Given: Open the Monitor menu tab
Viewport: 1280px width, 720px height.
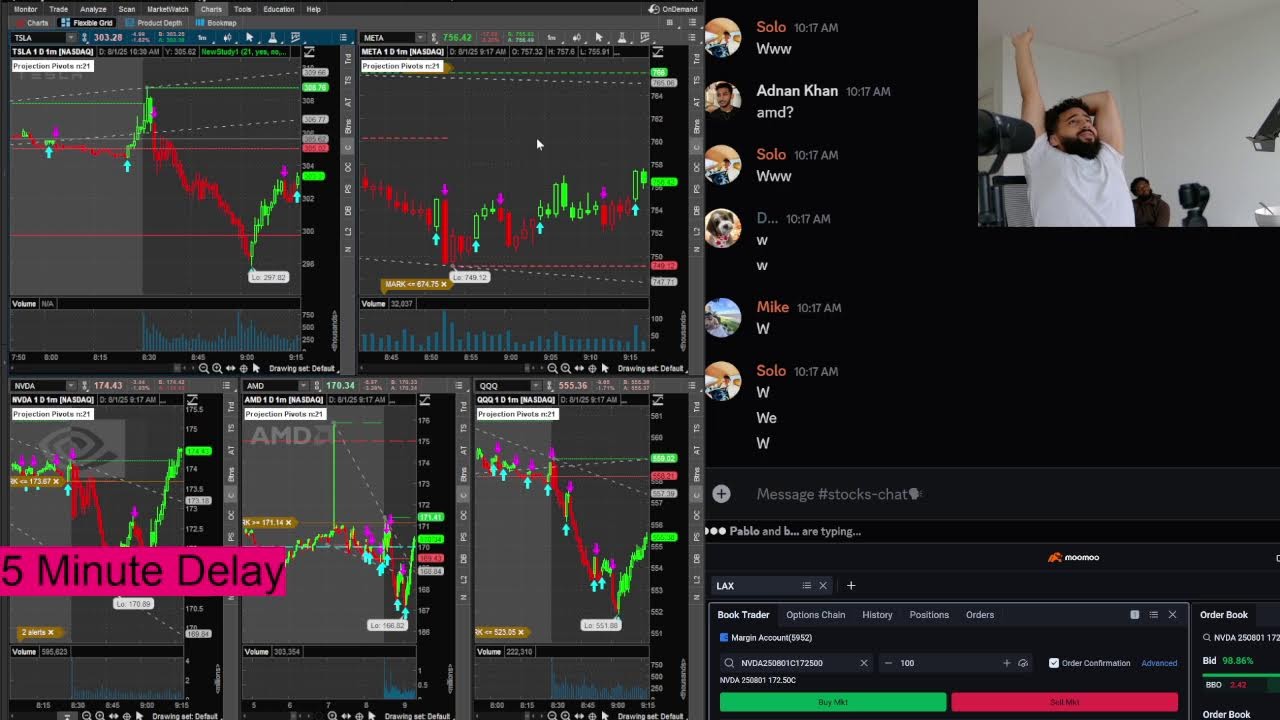Looking at the screenshot, I should click(x=25, y=9).
